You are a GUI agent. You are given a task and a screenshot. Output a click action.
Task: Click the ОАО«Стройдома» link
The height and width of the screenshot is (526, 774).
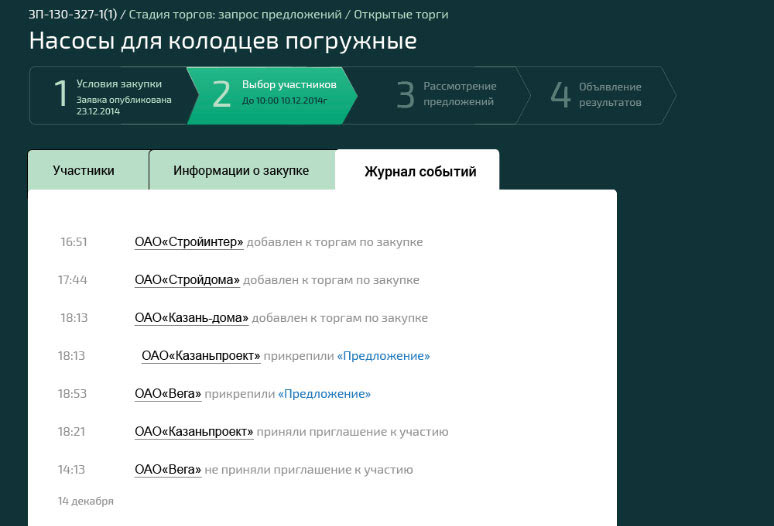pos(187,280)
